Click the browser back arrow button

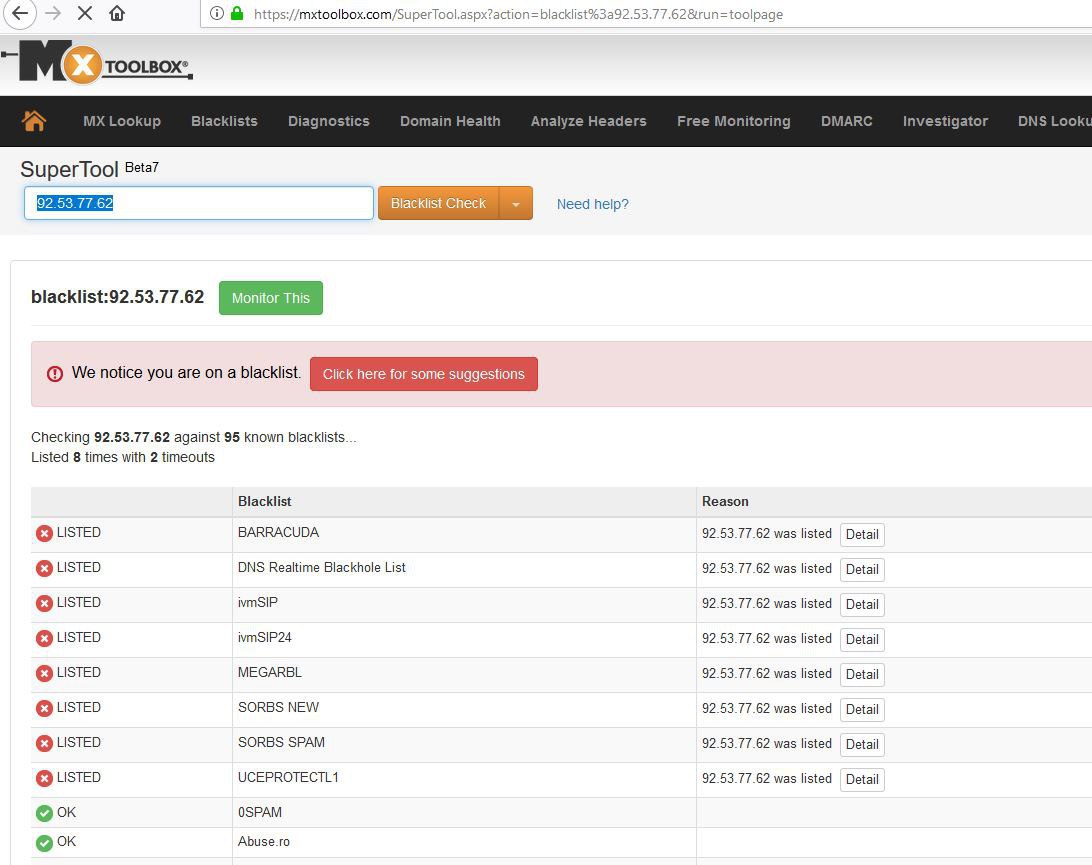click(20, 13)
